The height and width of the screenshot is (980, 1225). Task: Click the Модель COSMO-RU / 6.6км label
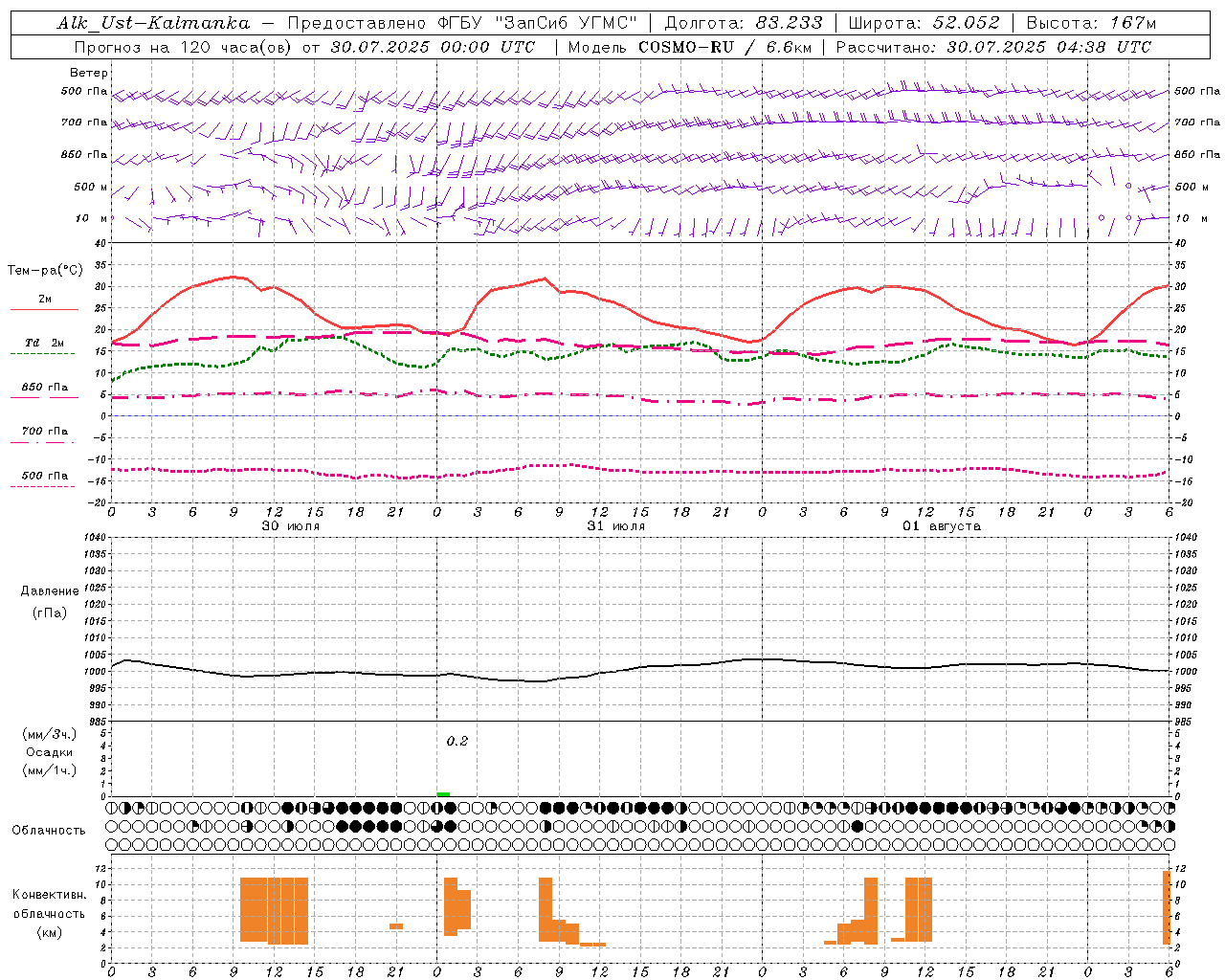(x=689, y=47)
